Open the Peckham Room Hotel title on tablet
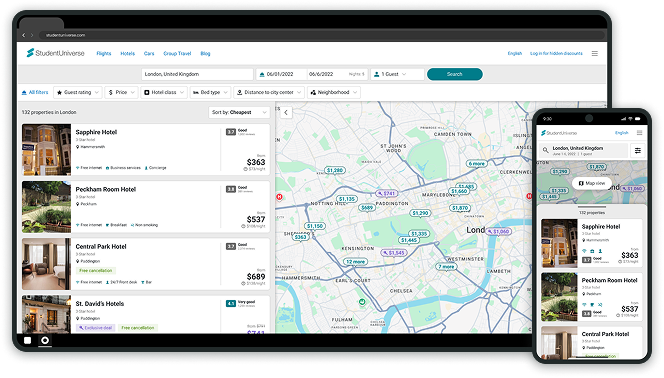This screenshot has width=664, height=378. point(106,189)
